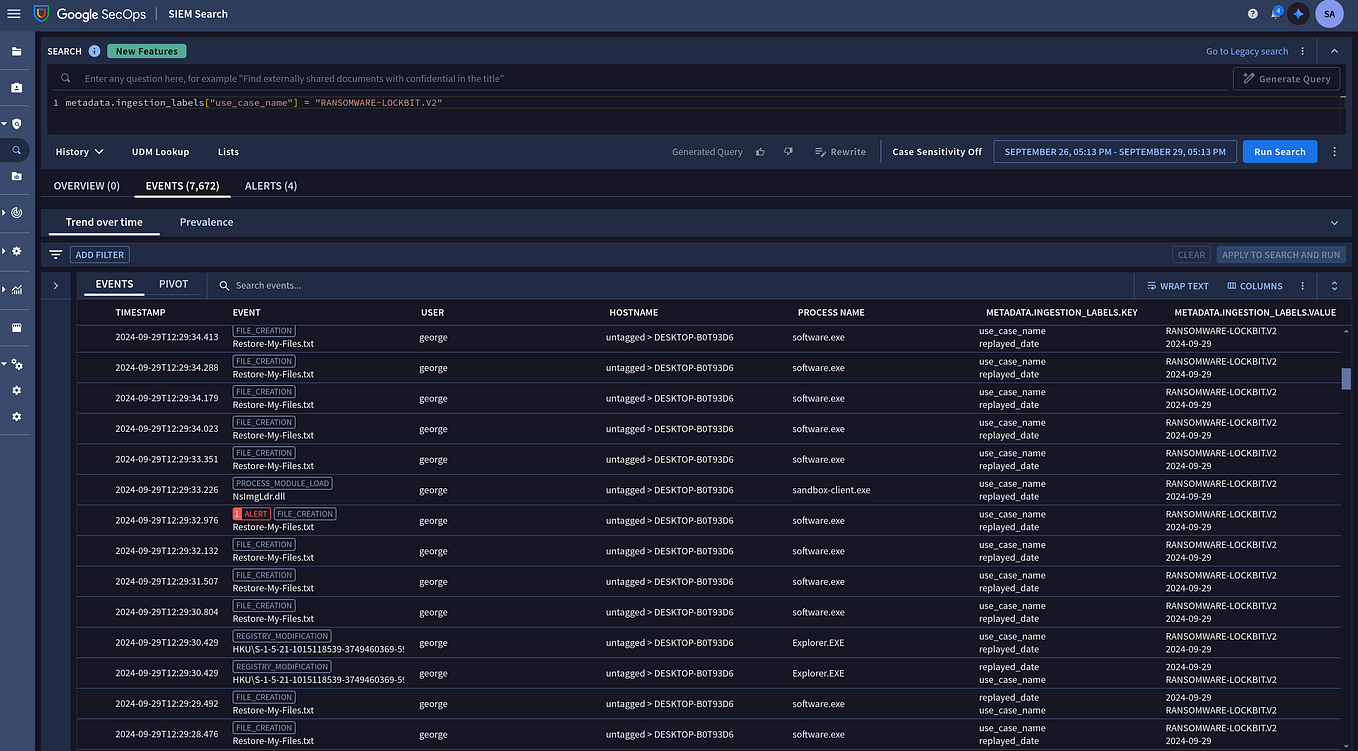
Task: Give the Generated Query a thumbs up
Action: 761,151
